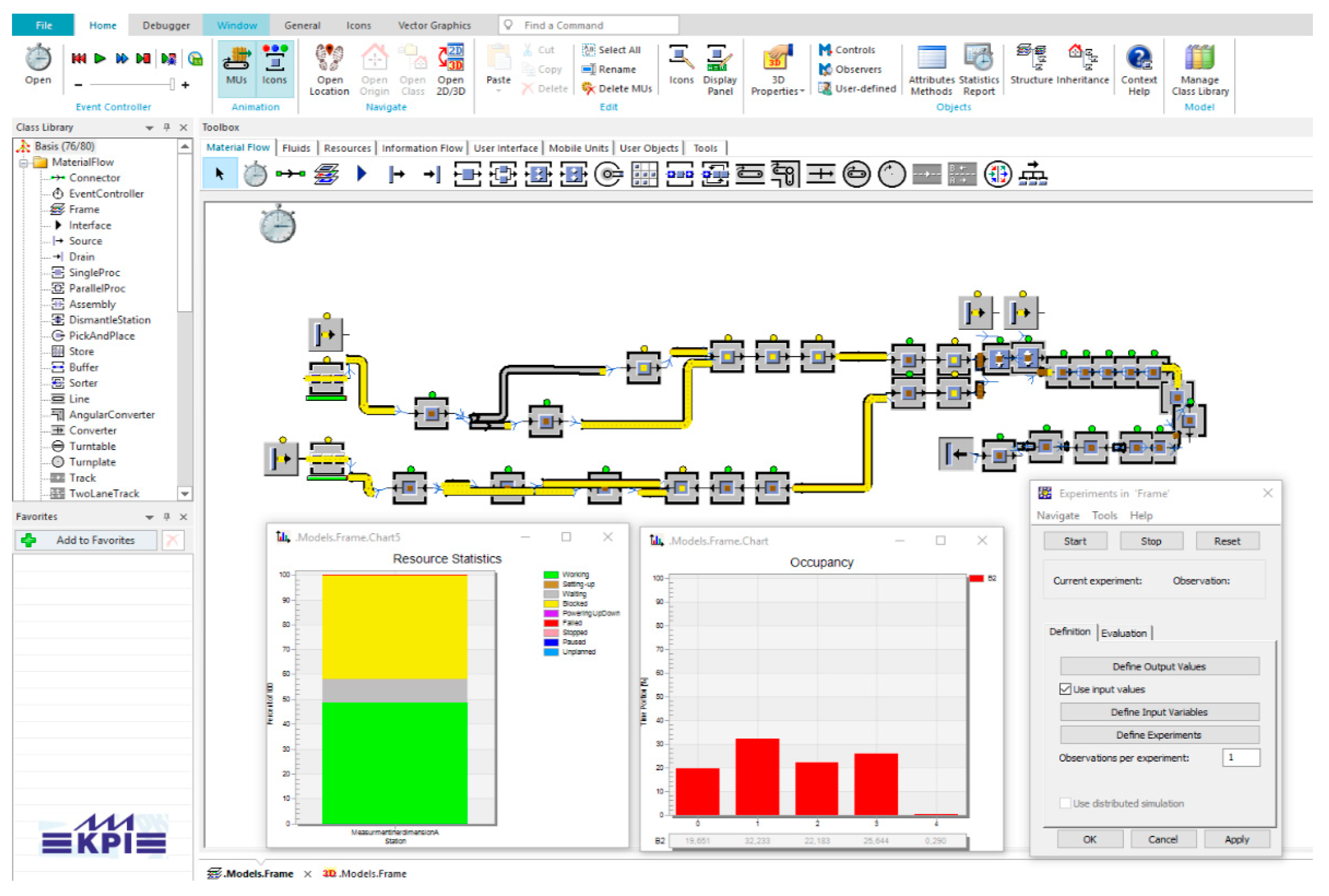Collapse the MaterialFlow folder tree node
Image resolution: width=1329 pixels, height=896 pixels.
[x=24, y=163]
